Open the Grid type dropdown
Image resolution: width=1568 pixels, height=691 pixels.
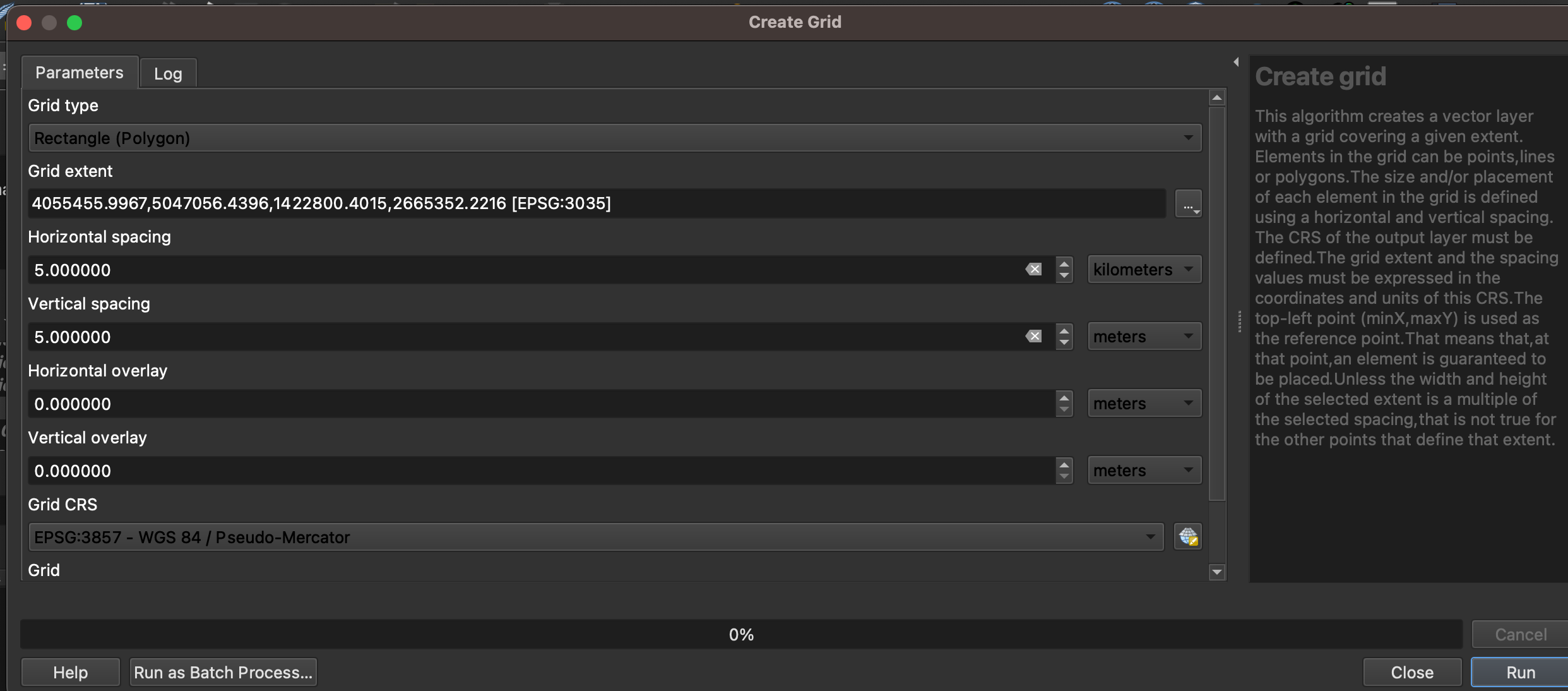click(x=615, y=138)
